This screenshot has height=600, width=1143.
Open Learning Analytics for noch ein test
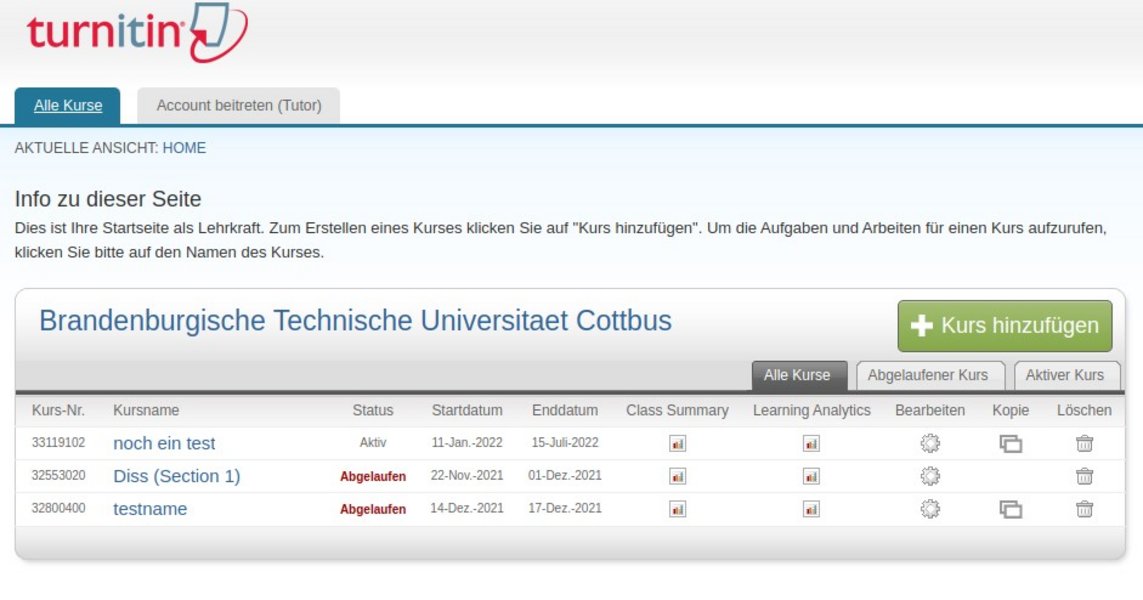pyautogui.click(x=811, y=444)
